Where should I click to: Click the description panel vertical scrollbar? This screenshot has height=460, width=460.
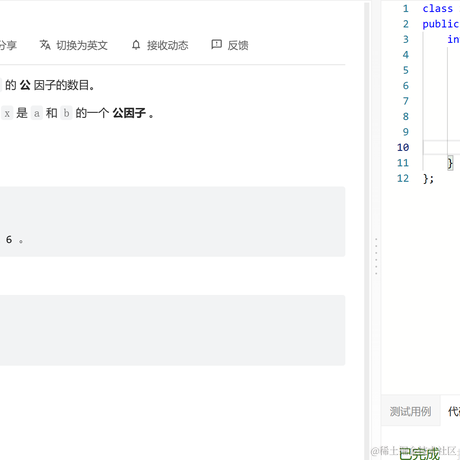(367, 230)
